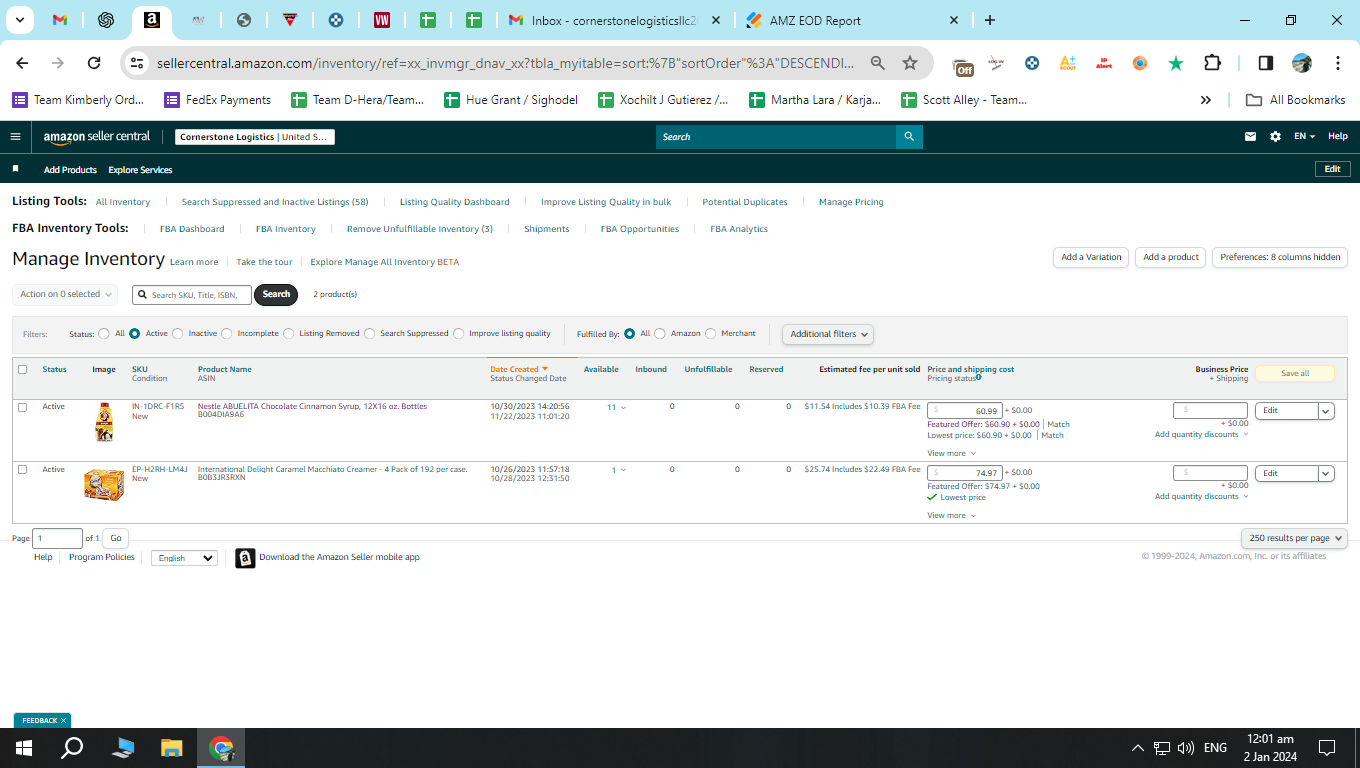
Task: Open the FBA Dashboard tool link
Action: 192,229
